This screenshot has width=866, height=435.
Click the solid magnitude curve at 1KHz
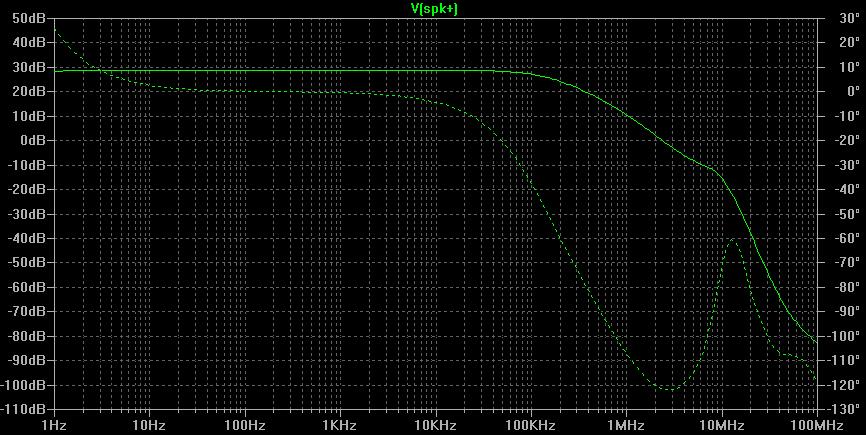[340, 70]
